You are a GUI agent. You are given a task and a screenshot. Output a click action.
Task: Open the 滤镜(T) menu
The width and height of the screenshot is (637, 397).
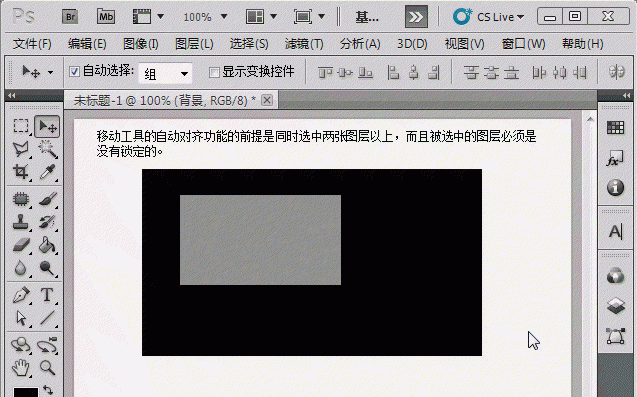[303, 43]
